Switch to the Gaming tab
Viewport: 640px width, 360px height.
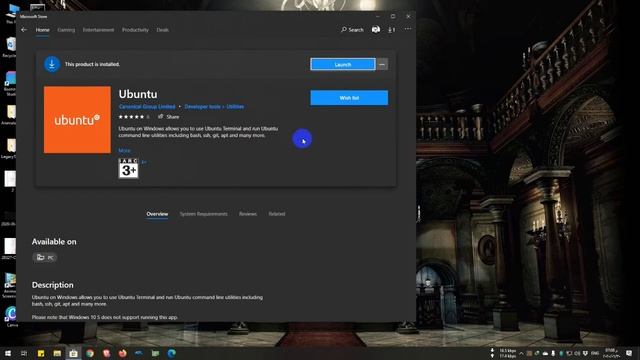(66, 30)
